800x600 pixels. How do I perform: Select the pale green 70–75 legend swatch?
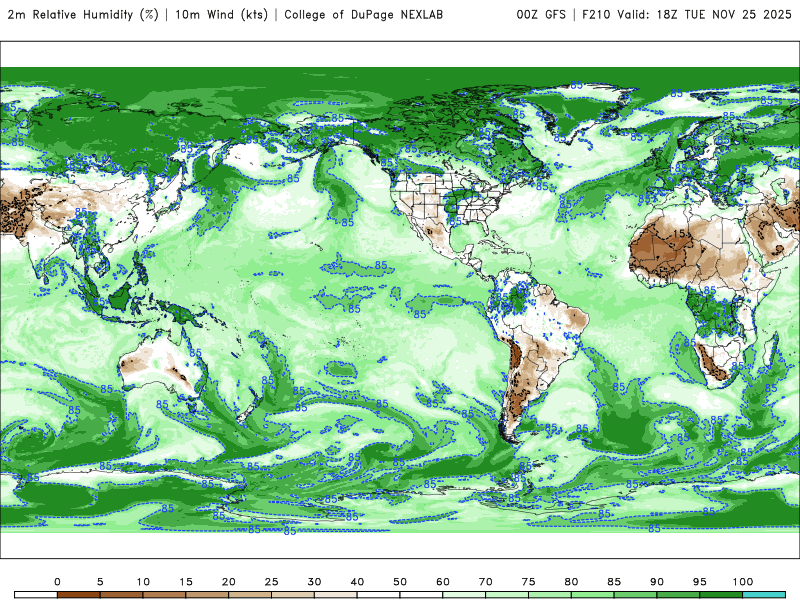point(507,595)
